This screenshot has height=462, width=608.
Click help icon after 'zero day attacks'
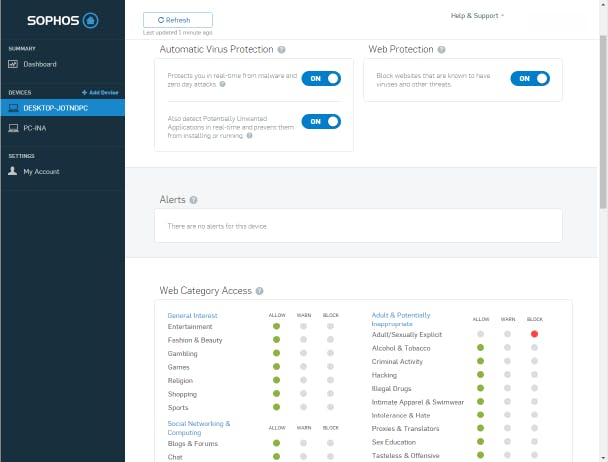tap(223, 84)
